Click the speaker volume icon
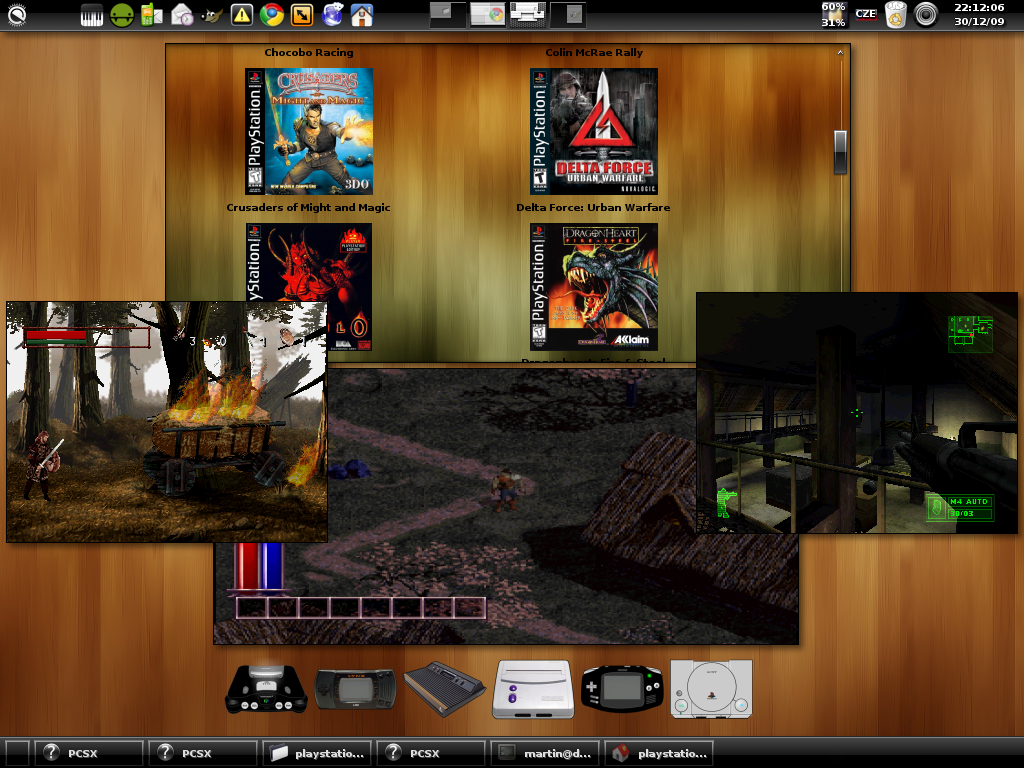The width and height of the screenshot is (1024, 768). click(x=926, y=14)
